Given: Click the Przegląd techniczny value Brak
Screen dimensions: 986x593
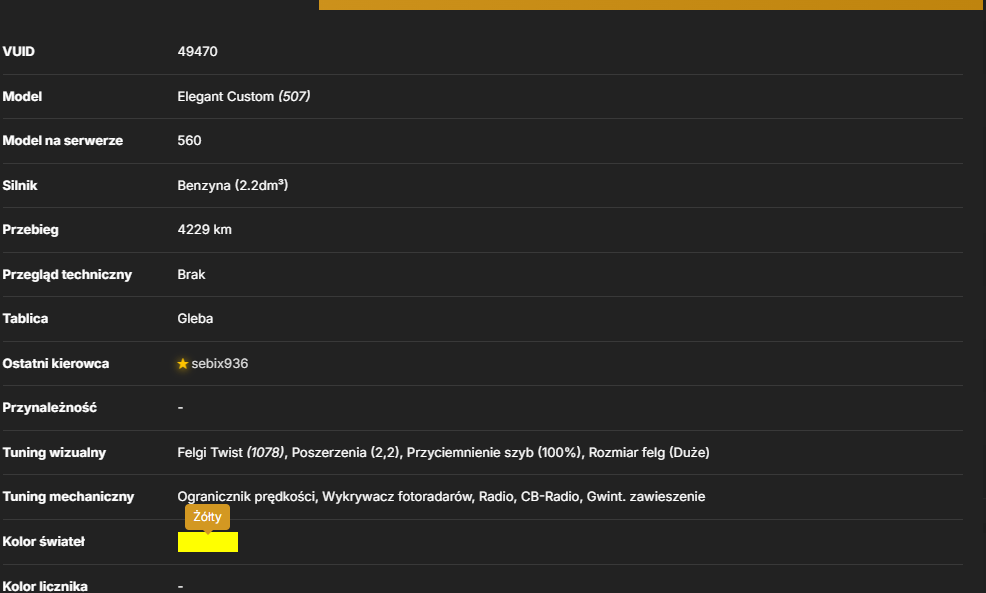Looking at the screenshot, I should click(x=191, y=274).
